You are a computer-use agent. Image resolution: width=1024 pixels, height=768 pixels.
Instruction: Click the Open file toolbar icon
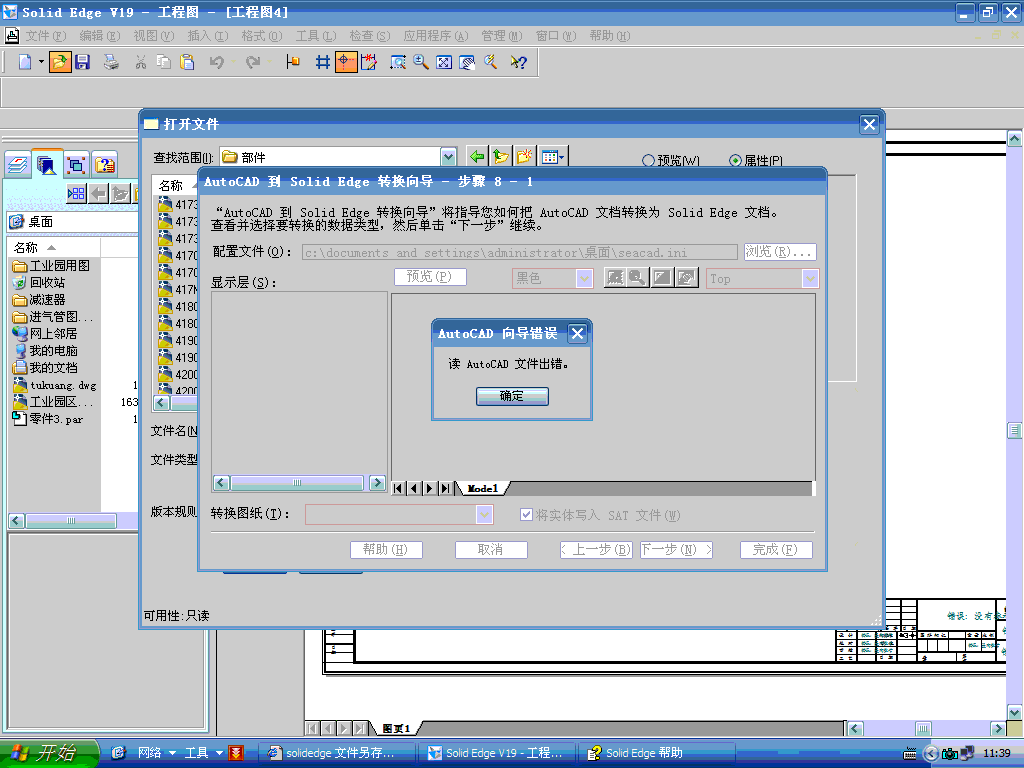point(59,62)
